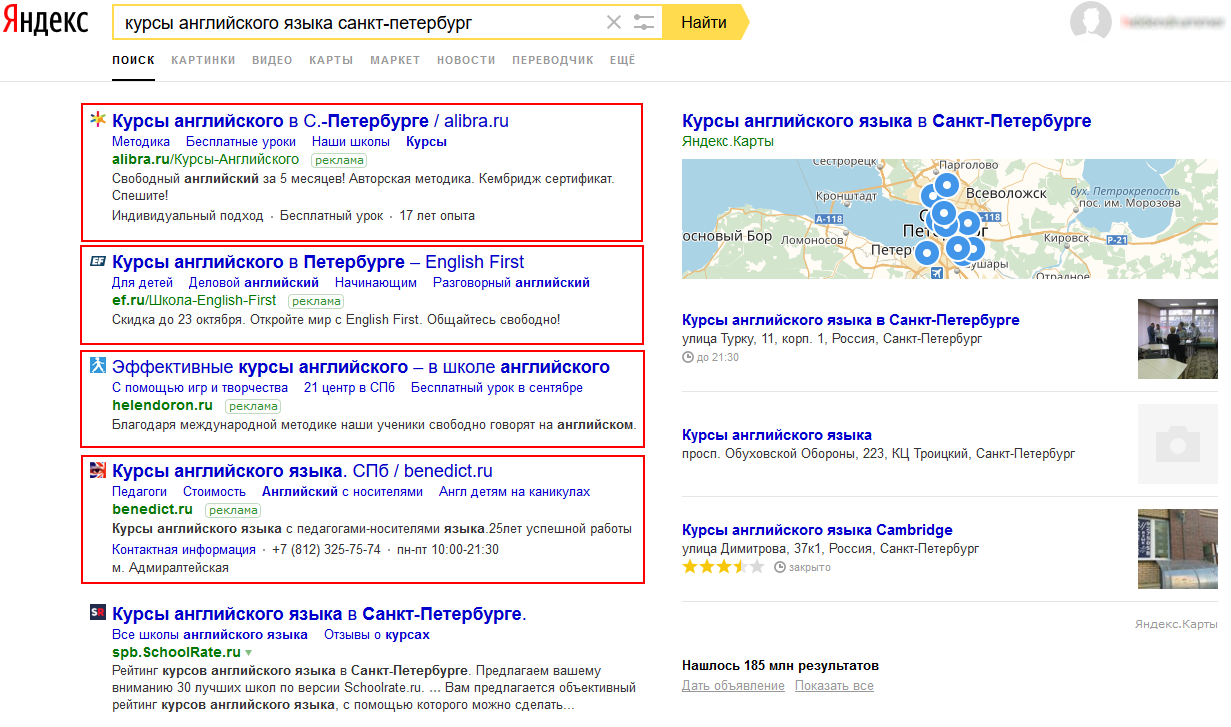Click the English First EF favicon
The width and height of the screenshot is (1231, 727).
[x=97, y=262]
